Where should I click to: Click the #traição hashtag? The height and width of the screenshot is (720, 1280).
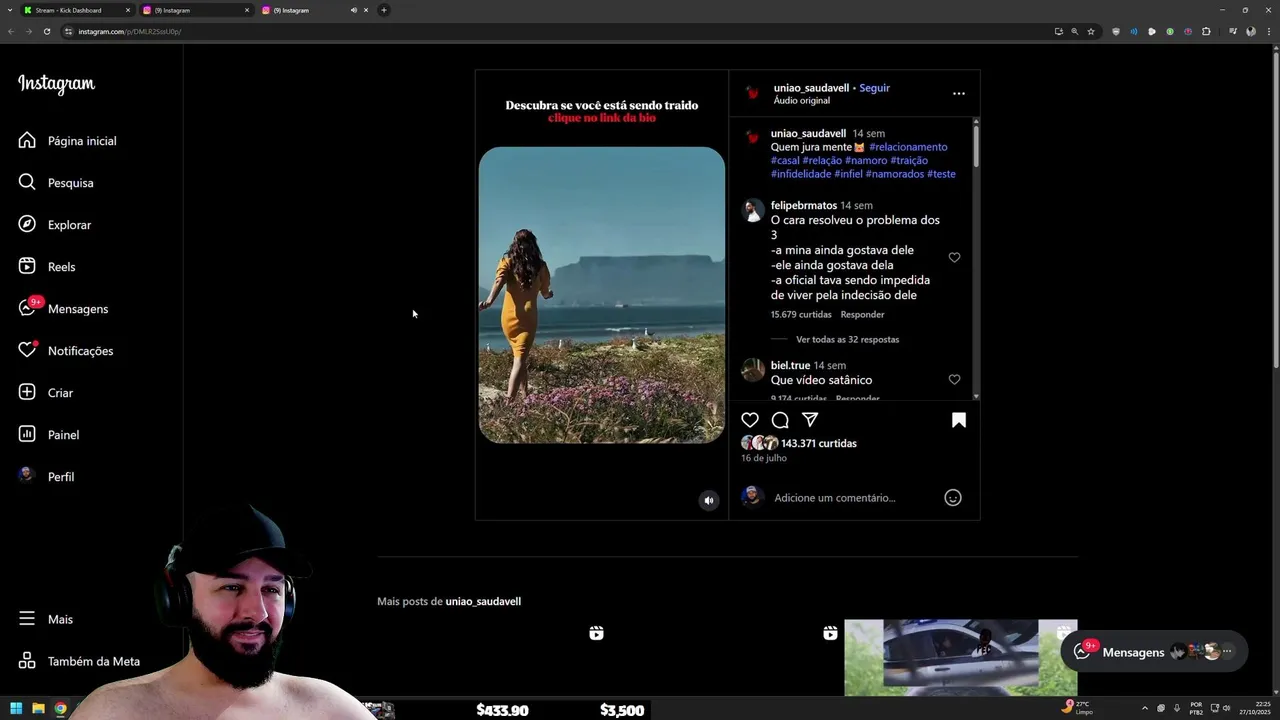coord(909,160)
